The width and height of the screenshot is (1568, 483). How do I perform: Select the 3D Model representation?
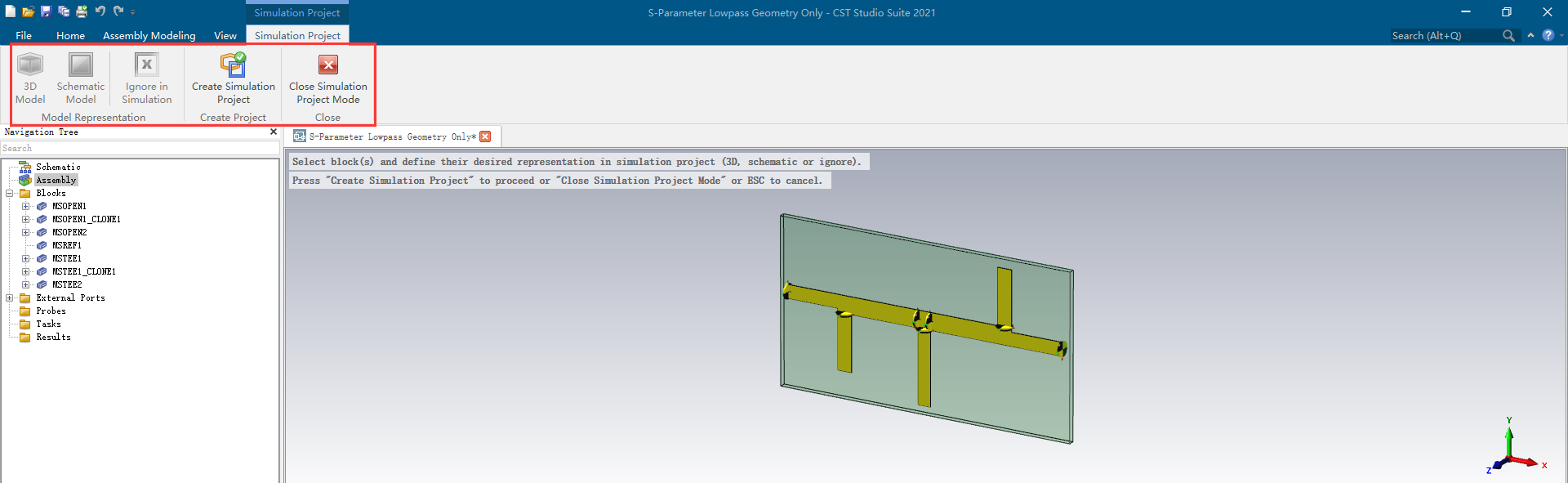click(30, 78)
